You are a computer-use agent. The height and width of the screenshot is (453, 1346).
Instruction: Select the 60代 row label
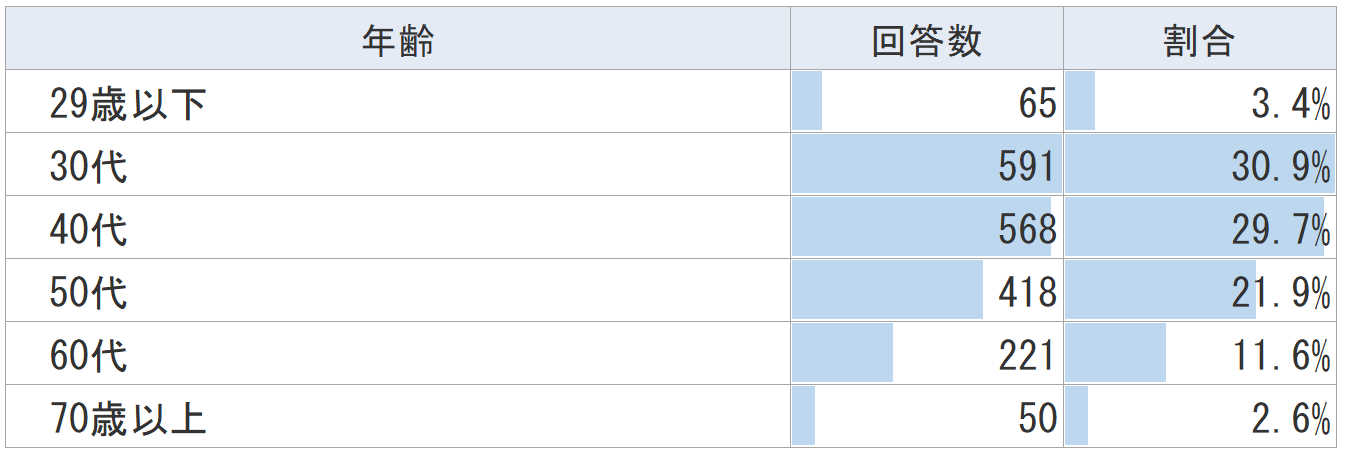[x=89, y=355]
